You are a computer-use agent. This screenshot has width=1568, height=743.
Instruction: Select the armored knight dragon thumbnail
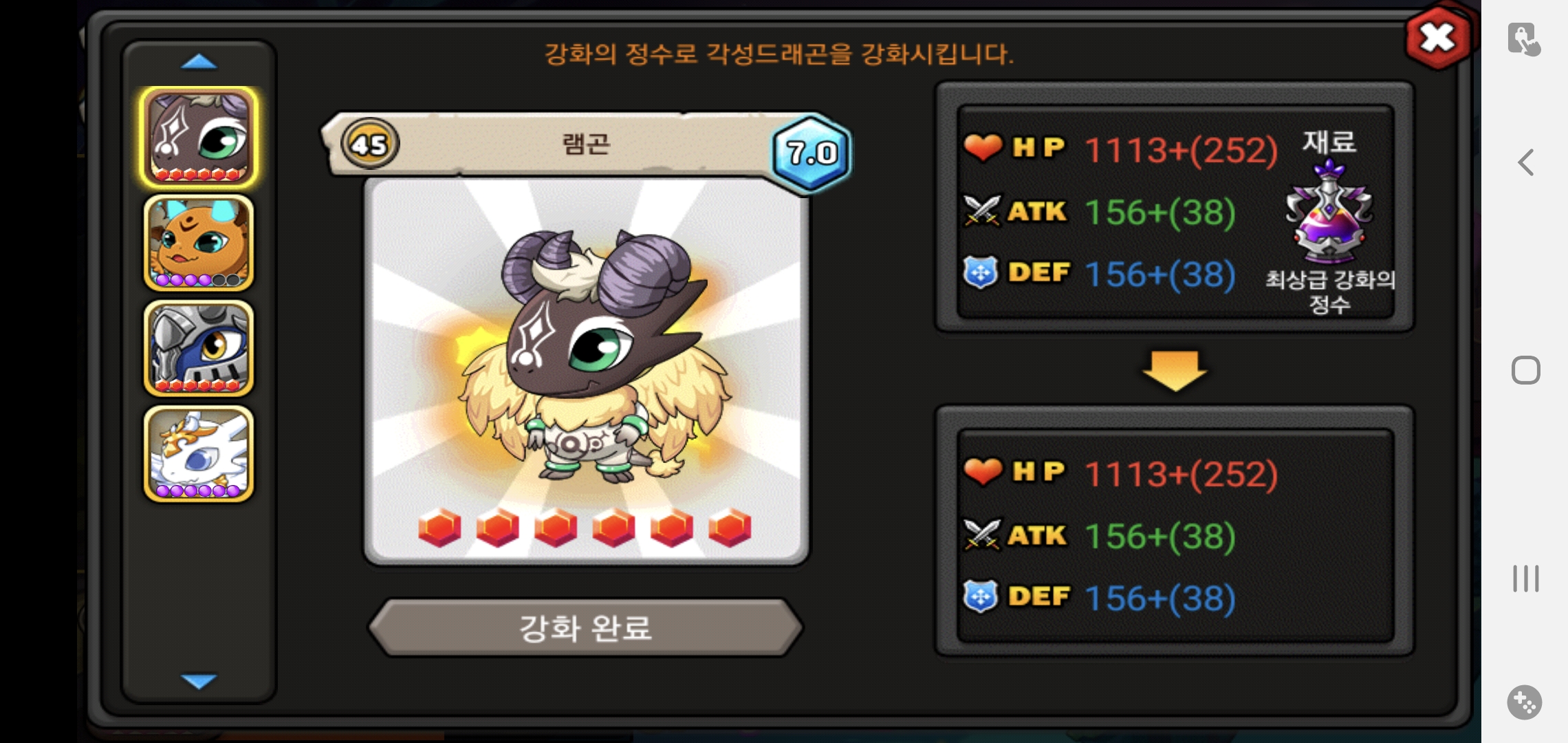[x=198, y=348]
